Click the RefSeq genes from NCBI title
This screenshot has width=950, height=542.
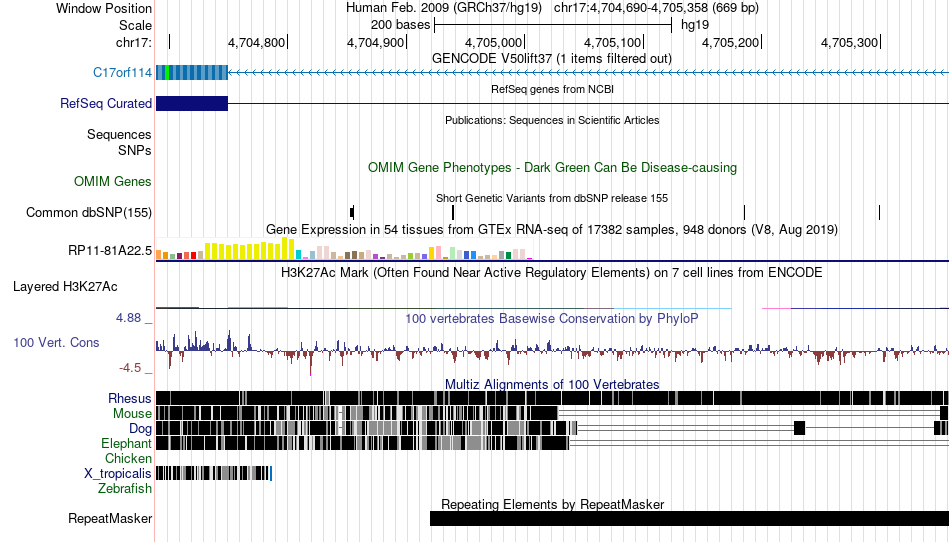click(x=552, y=90)
